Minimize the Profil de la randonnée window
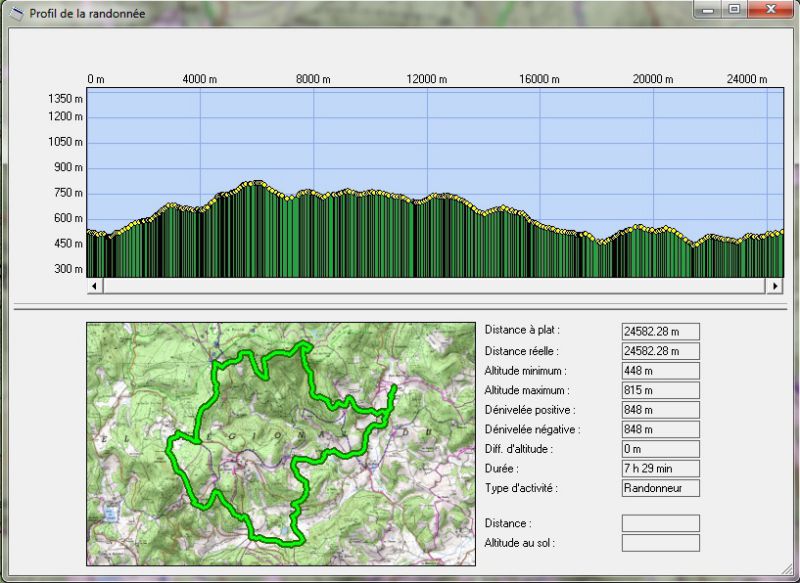Viewport: 800px width, 583px height. coord(708,9)
